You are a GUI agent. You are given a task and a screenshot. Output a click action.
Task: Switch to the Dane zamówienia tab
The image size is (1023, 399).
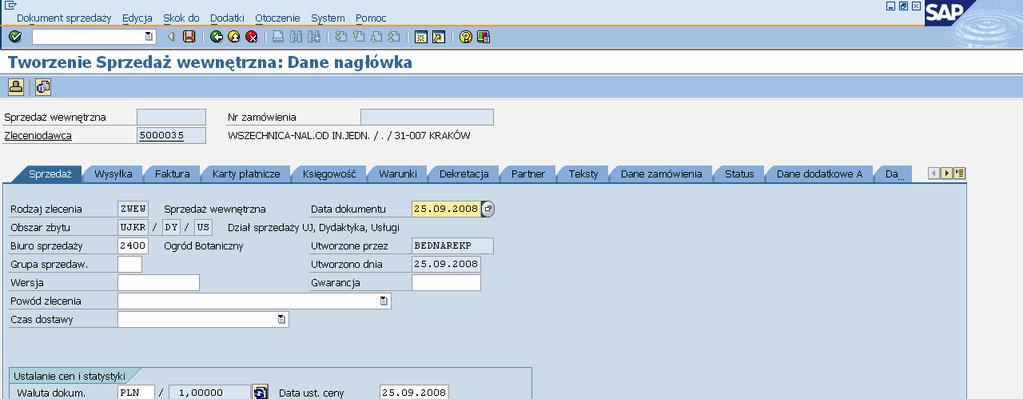(x=661, y=174)
